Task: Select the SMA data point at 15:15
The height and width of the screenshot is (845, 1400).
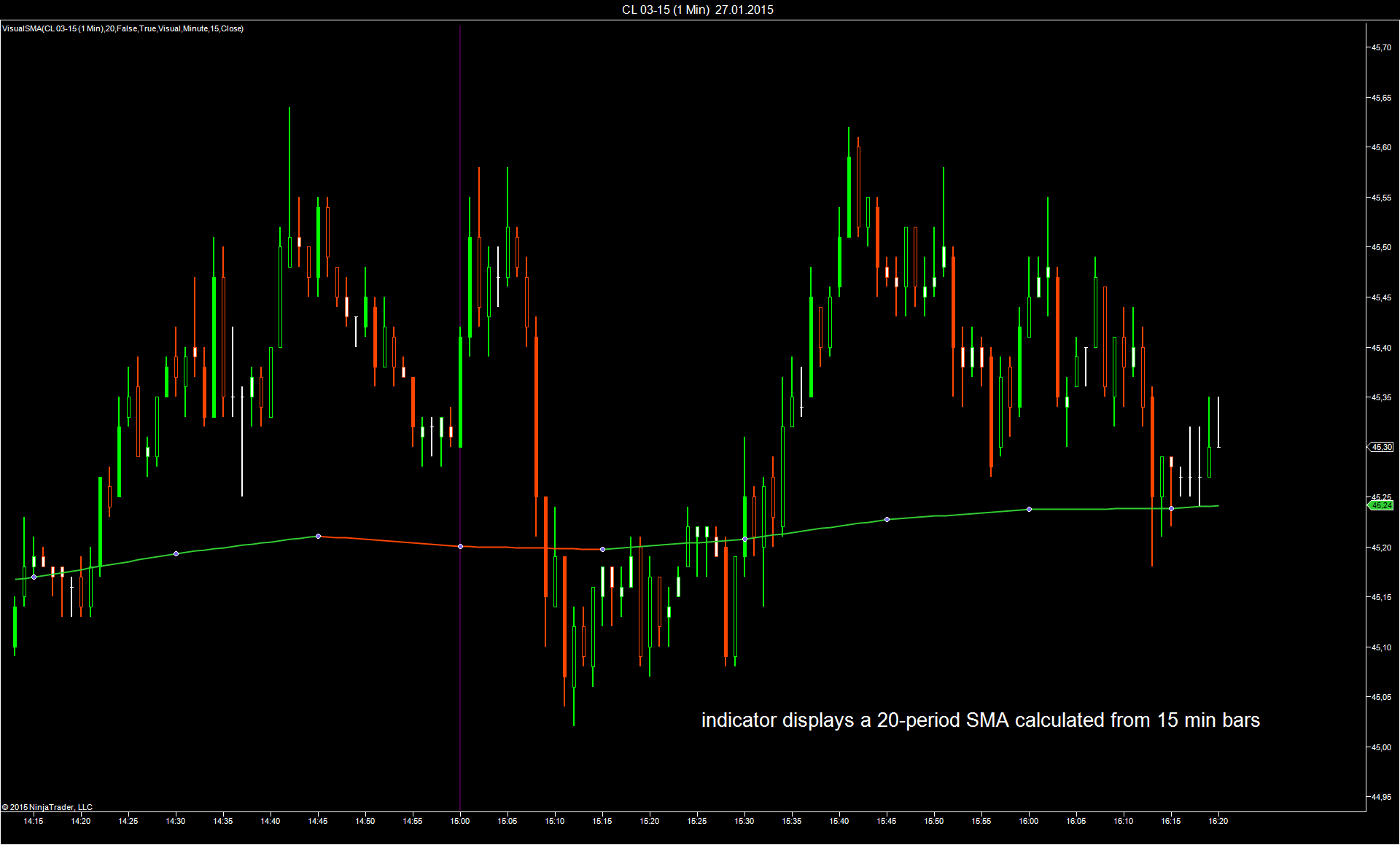Action: (602, 549)
